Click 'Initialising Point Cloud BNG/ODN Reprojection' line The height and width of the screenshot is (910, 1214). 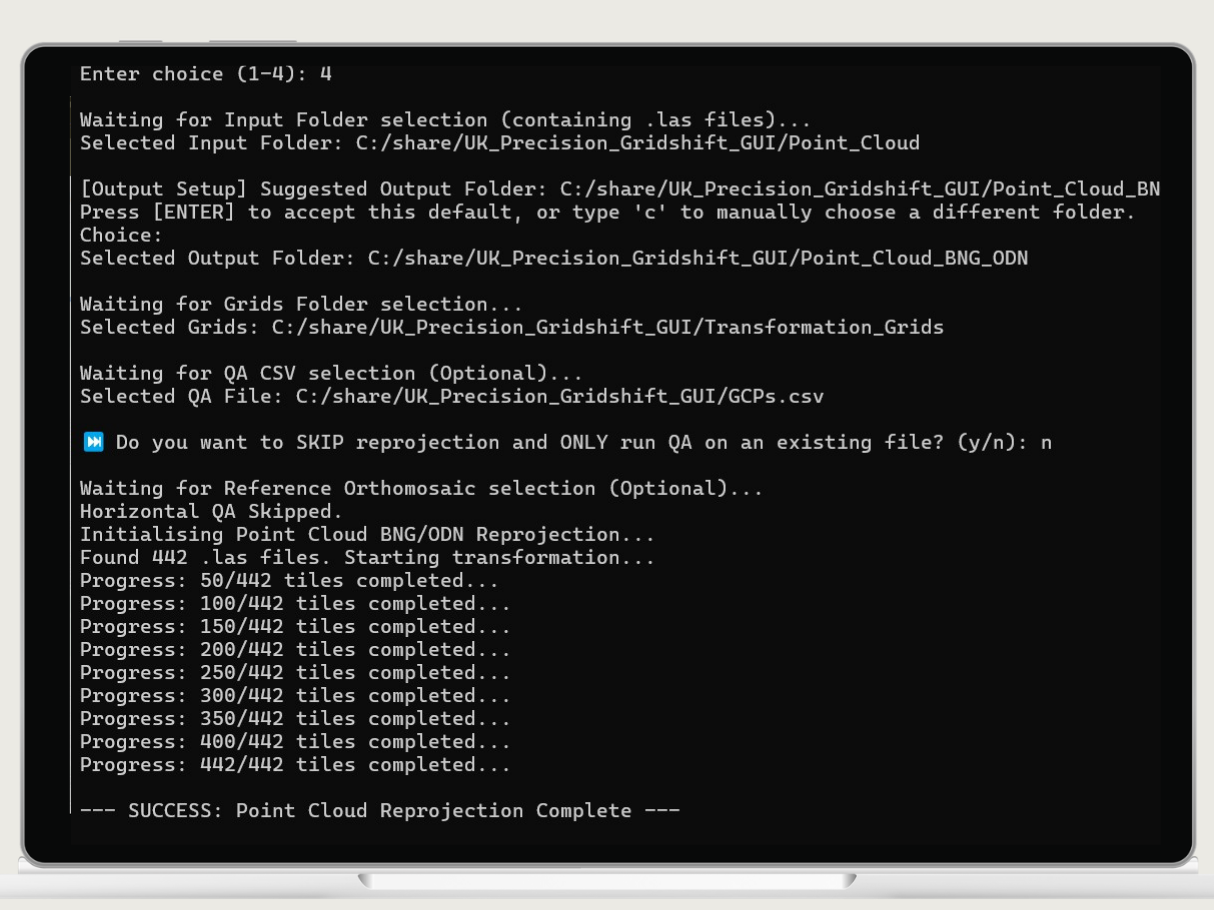tap(367, 534)
